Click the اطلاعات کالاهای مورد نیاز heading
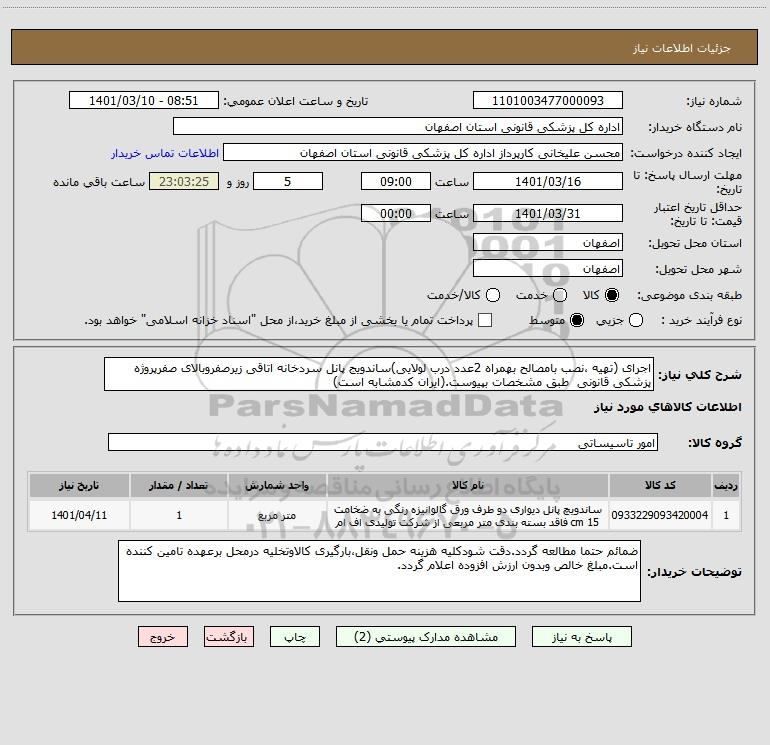The image size is (770, 745). pyautogui.click(x=668, y=407)
